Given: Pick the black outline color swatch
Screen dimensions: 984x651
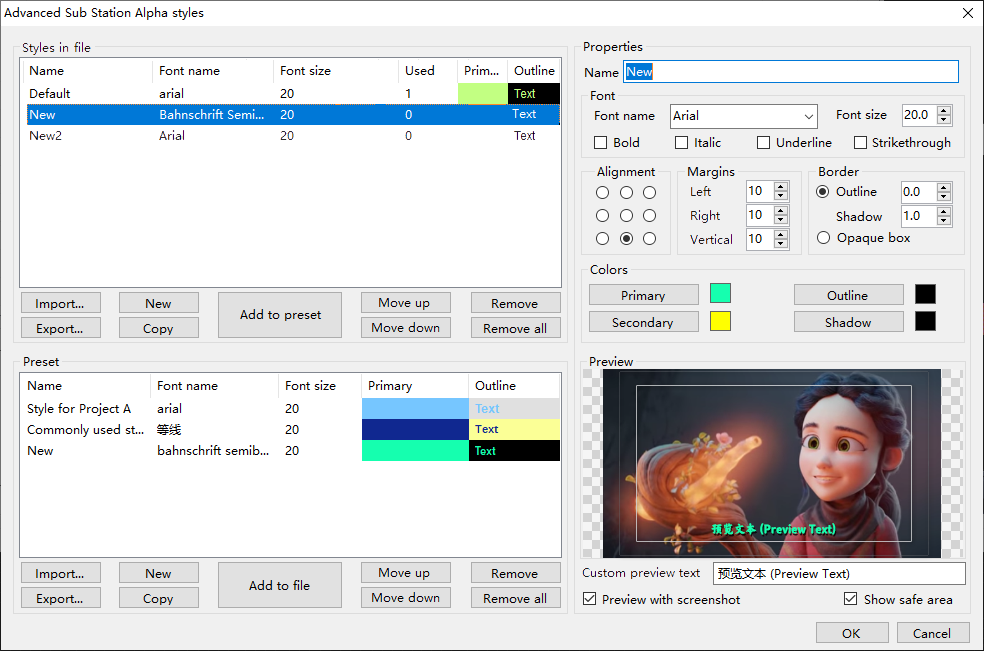Looking at the screenshot, I should point(925,293).
